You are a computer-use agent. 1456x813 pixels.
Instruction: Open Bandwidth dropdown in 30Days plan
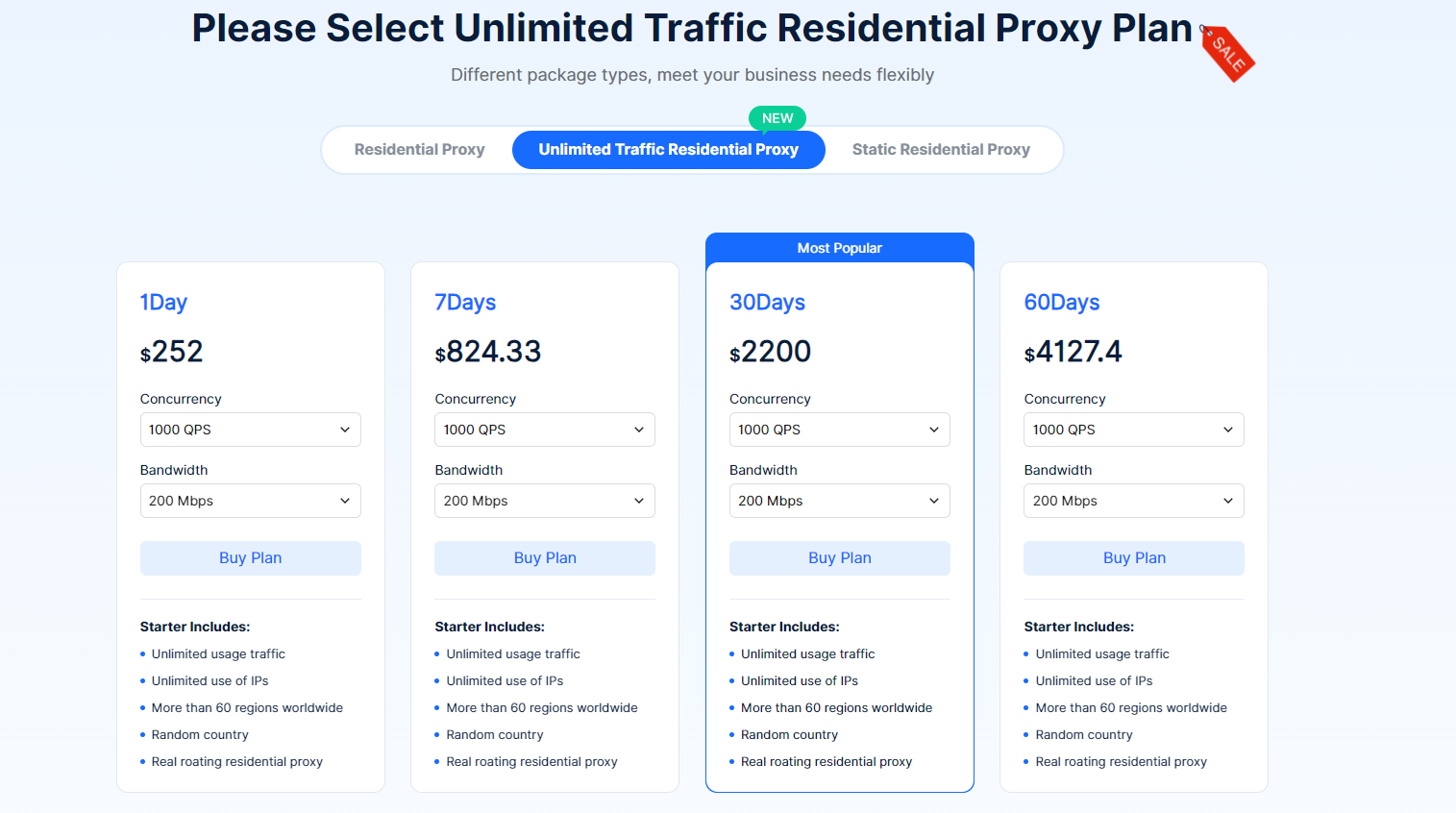point(840,501)
